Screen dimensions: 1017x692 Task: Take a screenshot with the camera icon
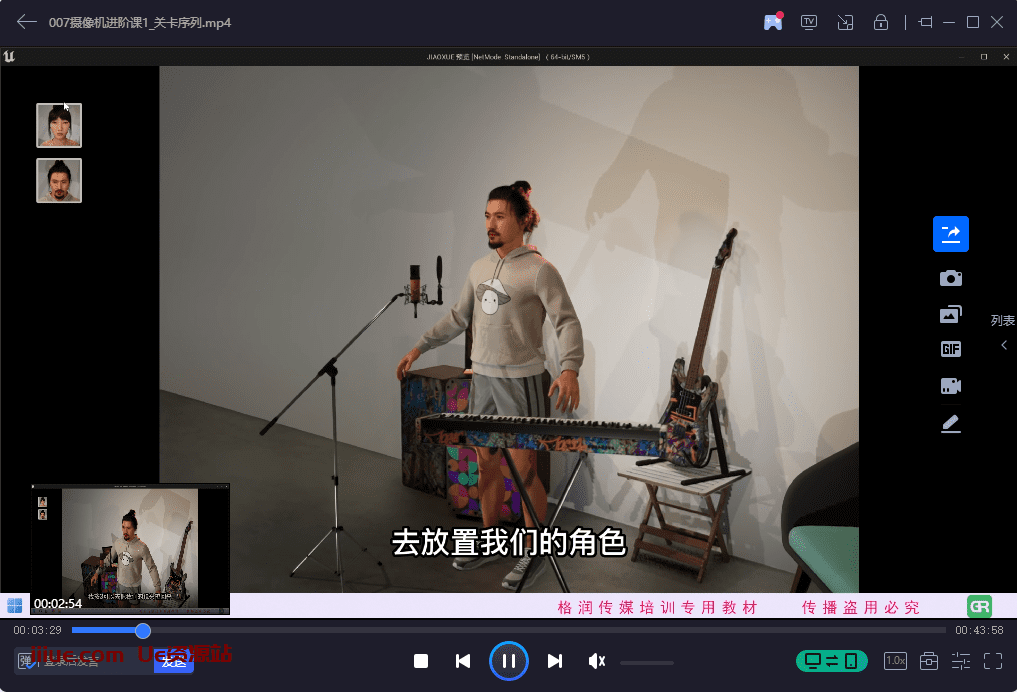coord(950,278)
